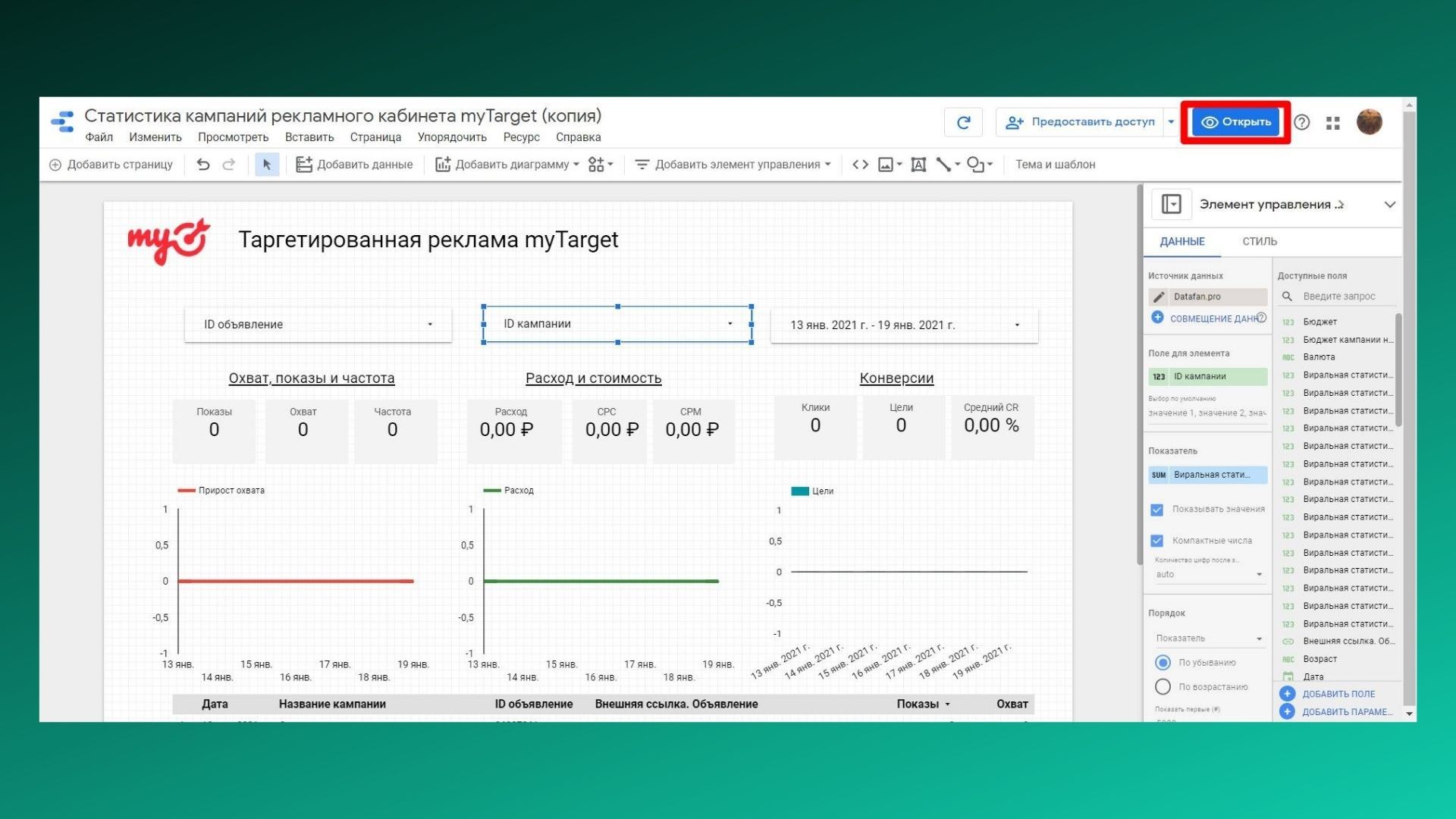Click the 123 type icon of ID кампании field

(1159, 376)
